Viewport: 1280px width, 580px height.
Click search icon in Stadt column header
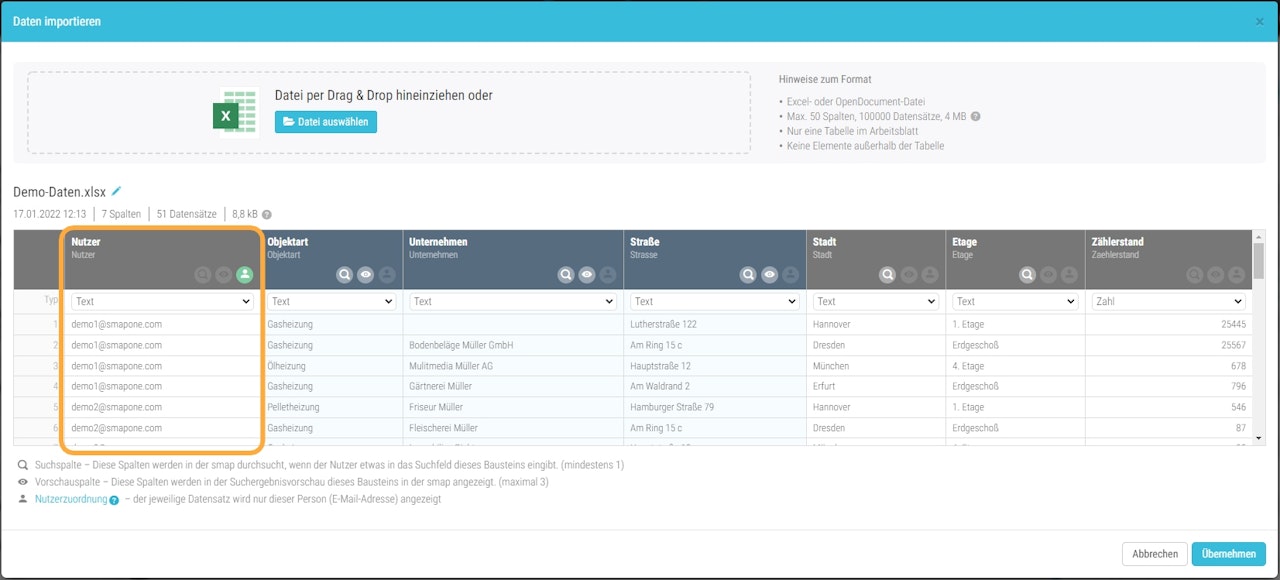pos(887,274)
